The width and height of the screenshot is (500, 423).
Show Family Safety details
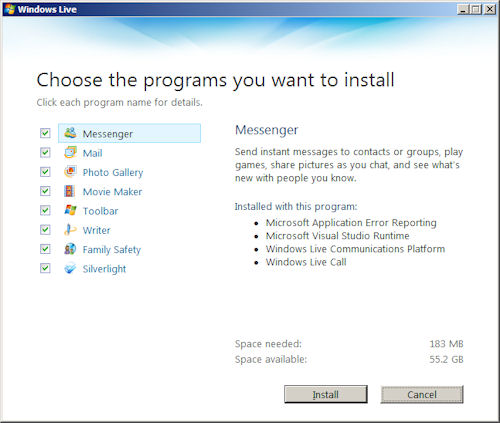112,250
